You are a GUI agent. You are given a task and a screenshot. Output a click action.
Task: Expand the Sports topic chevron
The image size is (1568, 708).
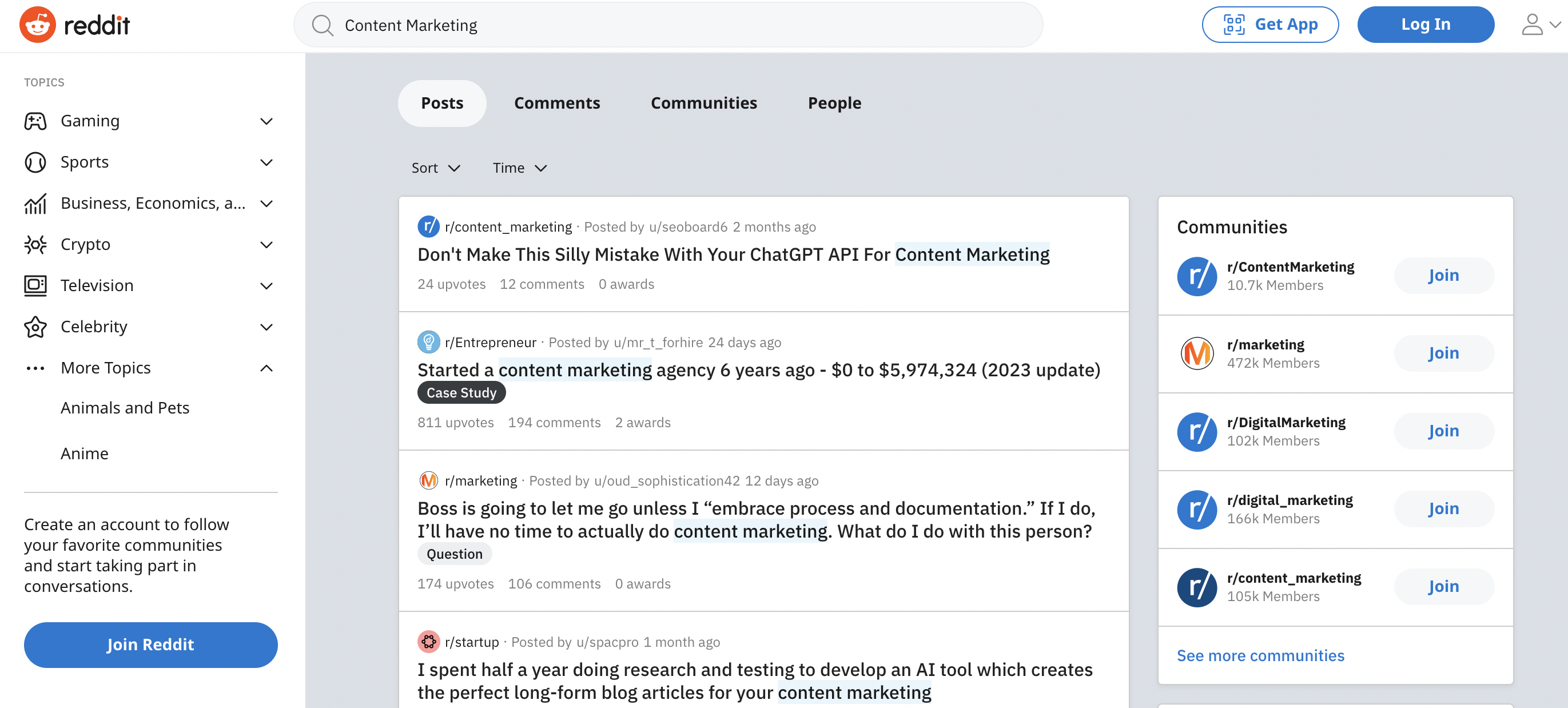tap(266, 162)
